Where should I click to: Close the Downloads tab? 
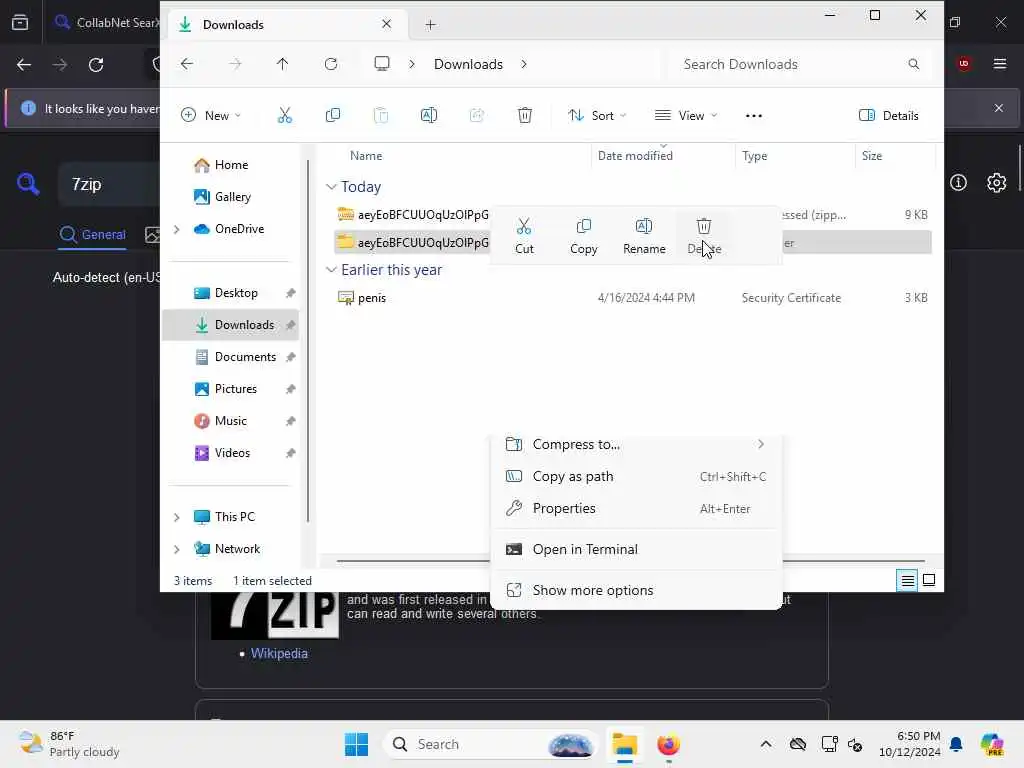[387, 24]
